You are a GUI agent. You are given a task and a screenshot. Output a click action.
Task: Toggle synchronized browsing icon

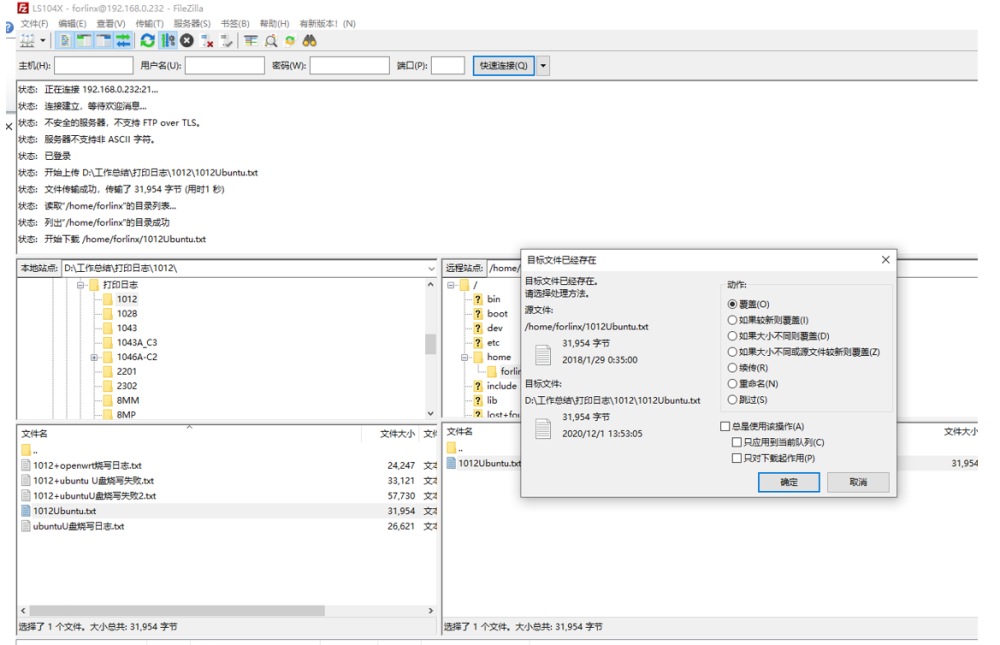290,41
